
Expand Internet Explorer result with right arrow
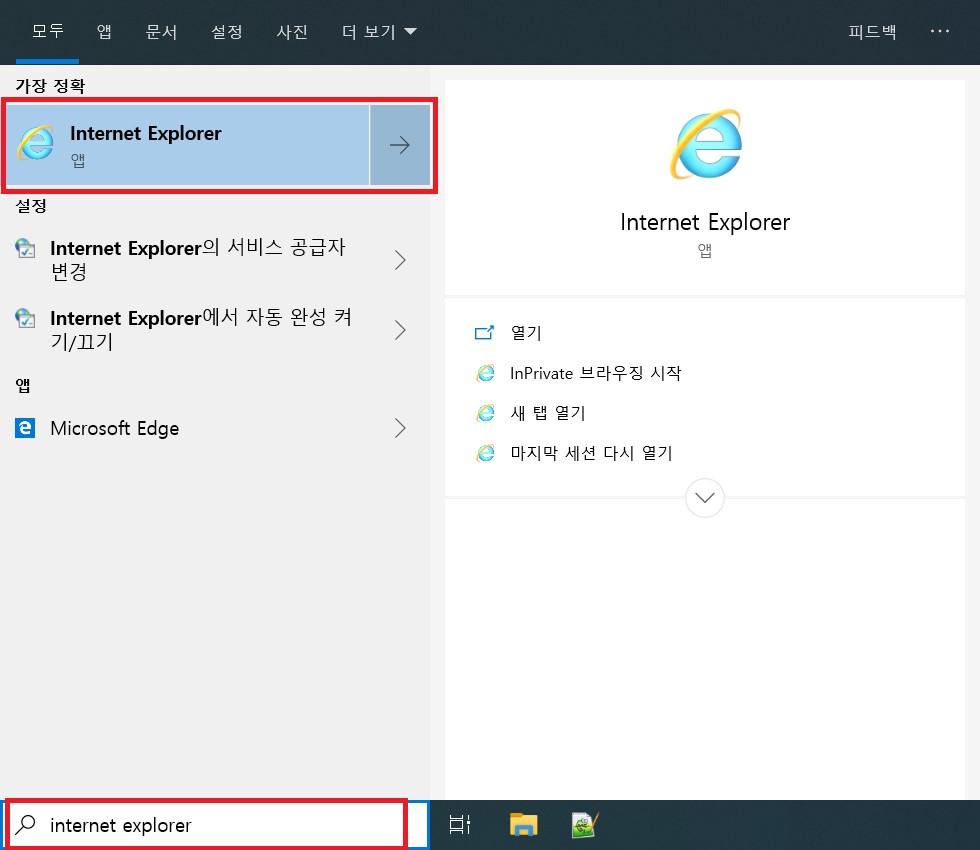[400, 145]
